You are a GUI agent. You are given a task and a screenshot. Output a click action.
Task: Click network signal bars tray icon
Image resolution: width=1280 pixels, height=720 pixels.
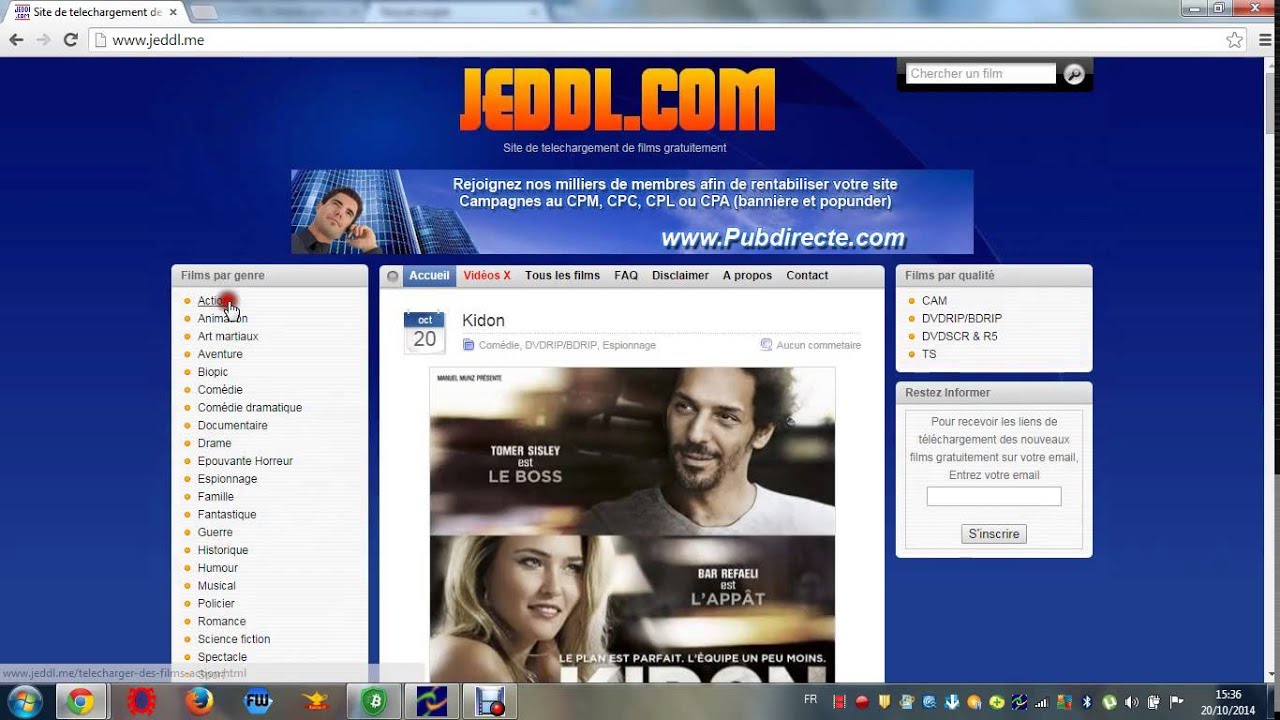pos(1042,702)
